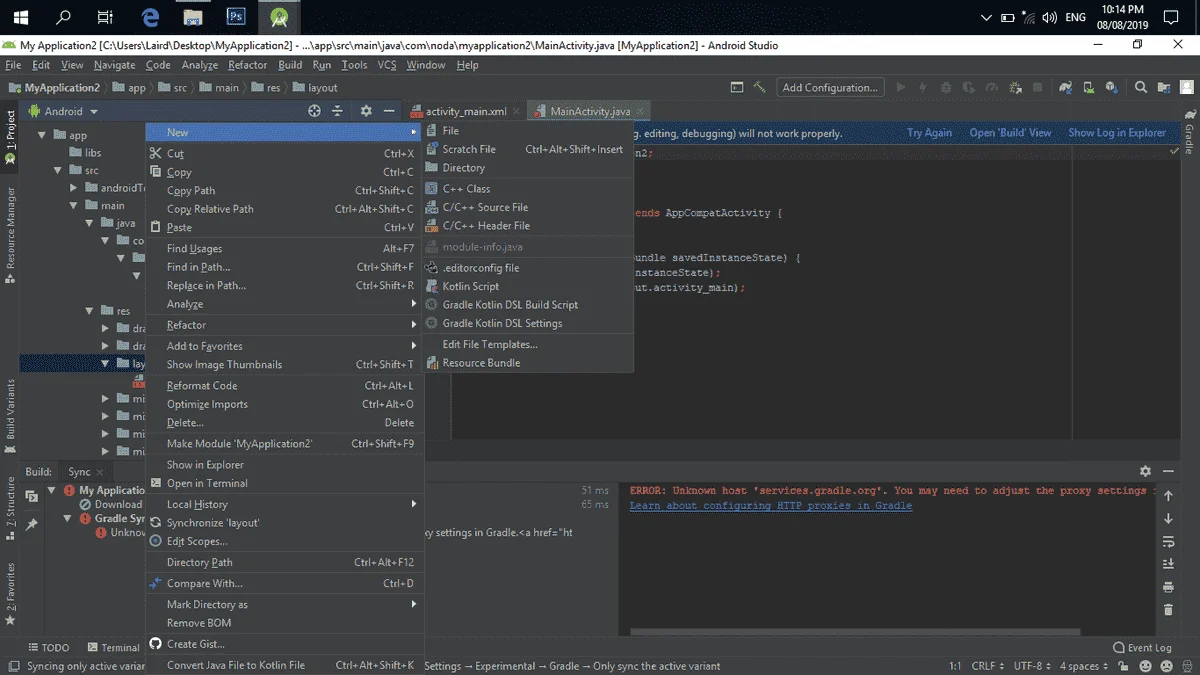Open Photoshop from the Windows taskbar
1200x675 pixels.
pyautogui.click(x=237, y=17)
